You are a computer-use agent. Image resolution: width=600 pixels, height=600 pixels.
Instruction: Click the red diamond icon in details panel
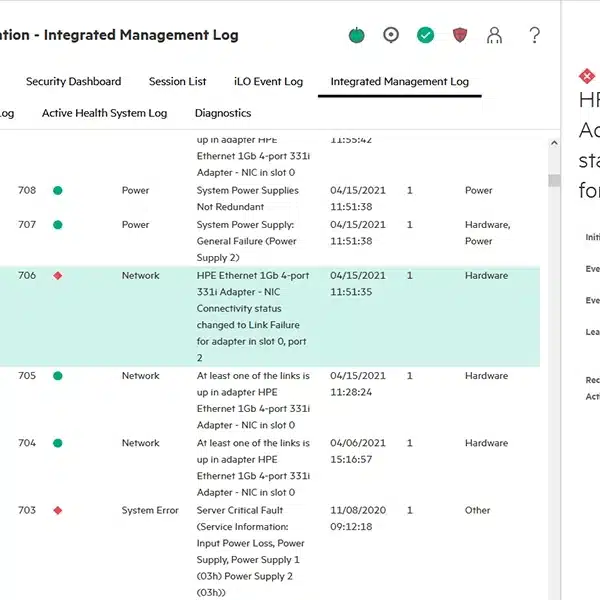[588, 76]
